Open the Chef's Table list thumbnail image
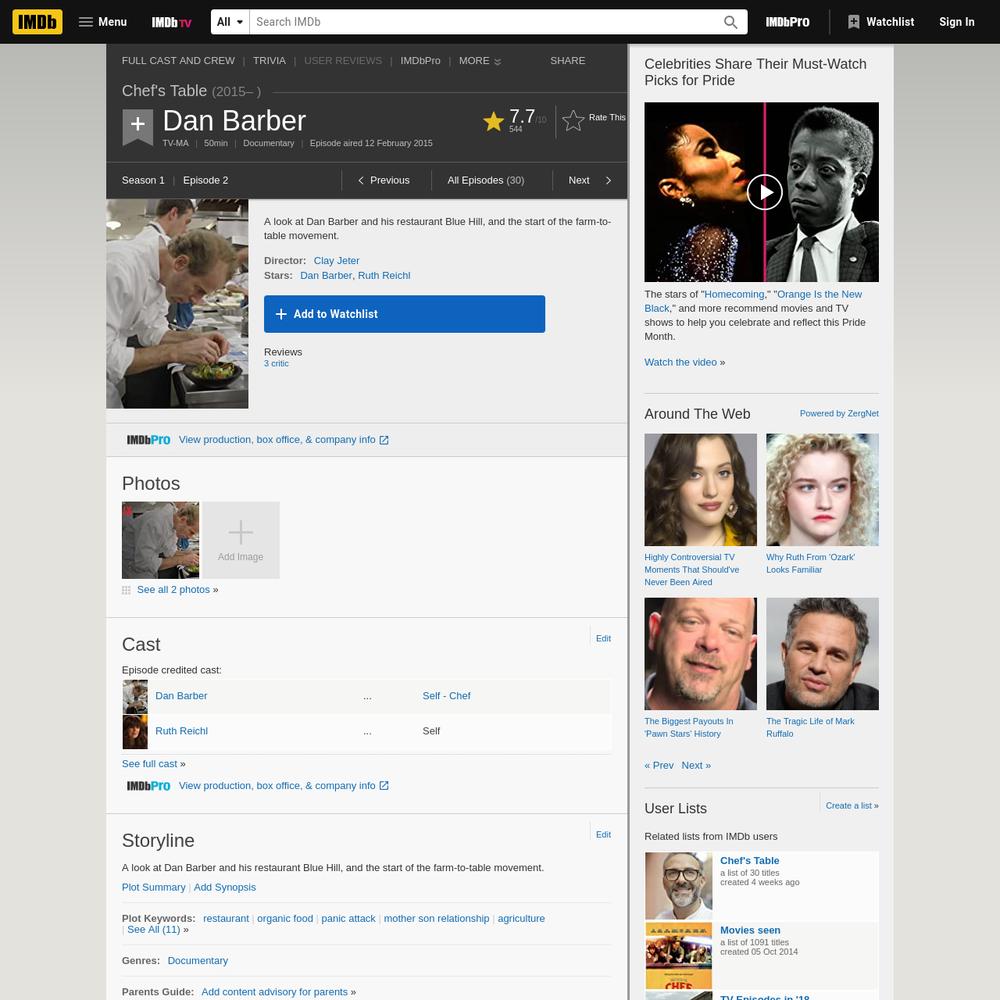This screenshot has width=1000, height=1000. pyautogui.click(x=679, y=886)
